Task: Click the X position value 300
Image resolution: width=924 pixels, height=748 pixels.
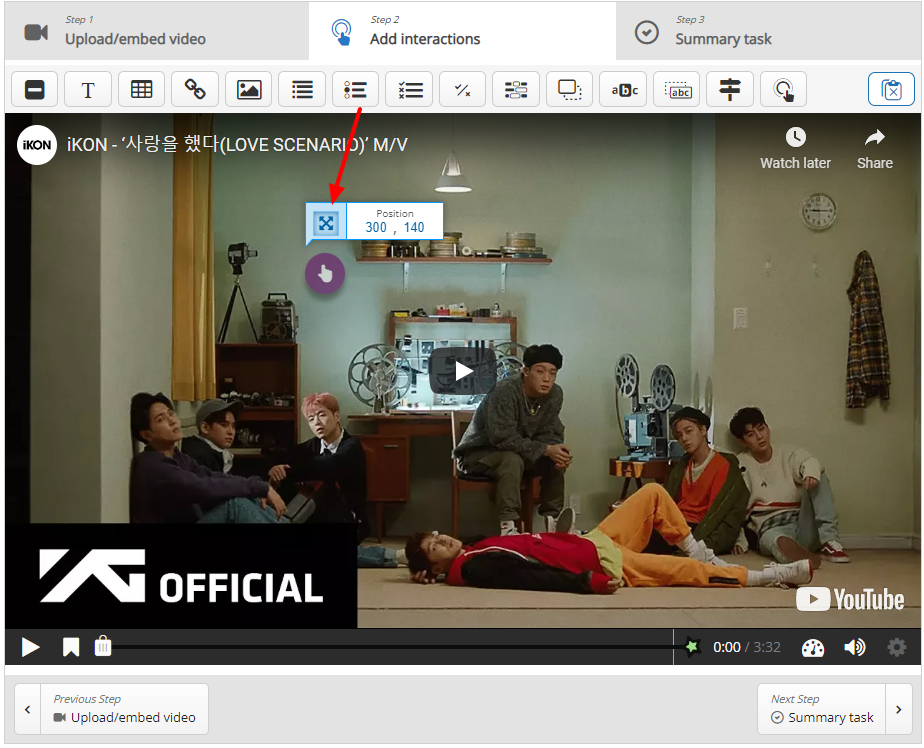Action: click(x=376, y=228)
